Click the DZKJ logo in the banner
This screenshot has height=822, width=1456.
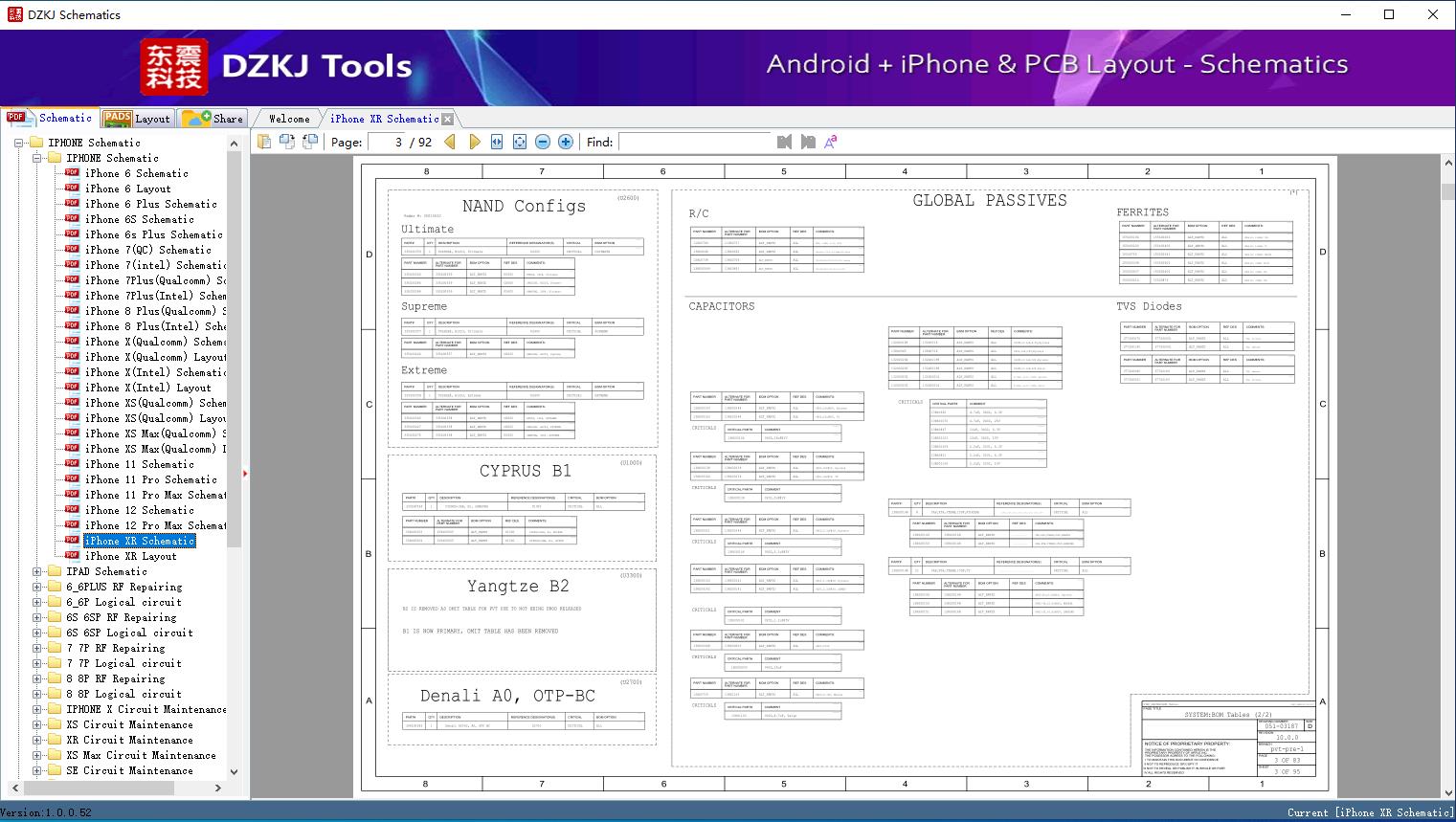[174, 67]
